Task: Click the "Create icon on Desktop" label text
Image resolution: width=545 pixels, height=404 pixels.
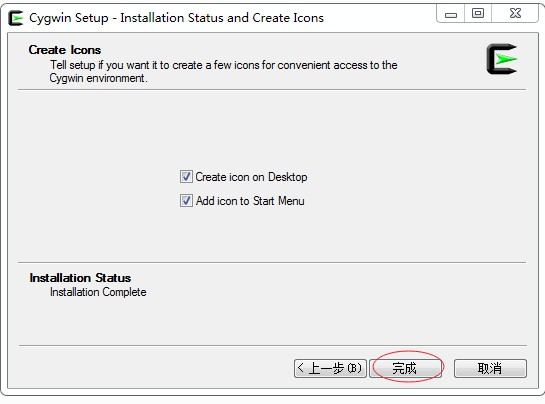Action: [251, 177]
